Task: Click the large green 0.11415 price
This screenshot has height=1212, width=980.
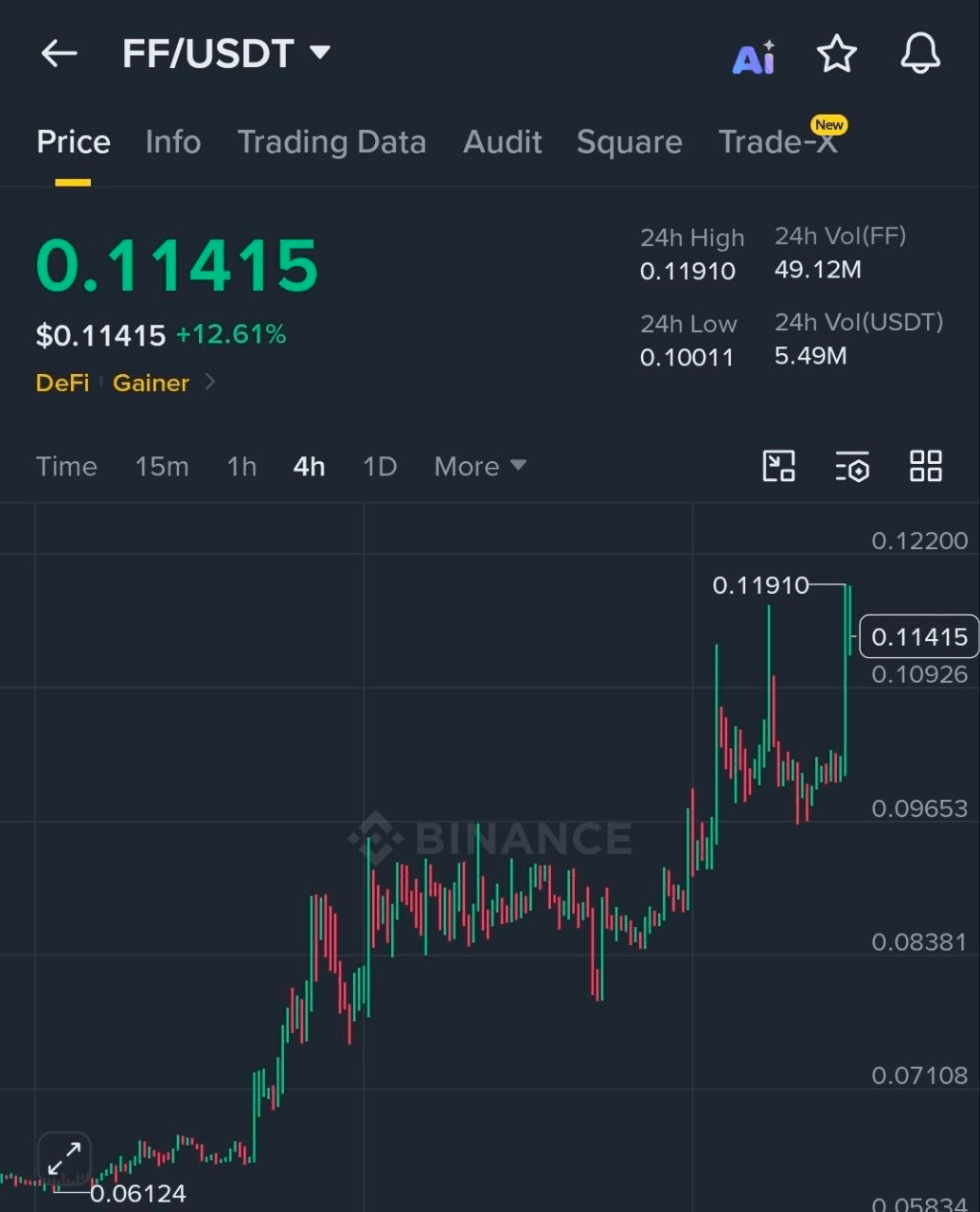Action: pyautogui.click(x=177, y=264)
